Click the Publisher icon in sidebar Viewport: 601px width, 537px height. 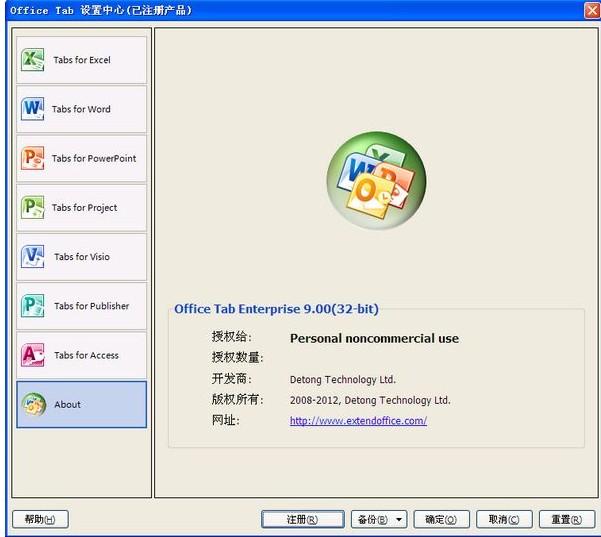33,306
